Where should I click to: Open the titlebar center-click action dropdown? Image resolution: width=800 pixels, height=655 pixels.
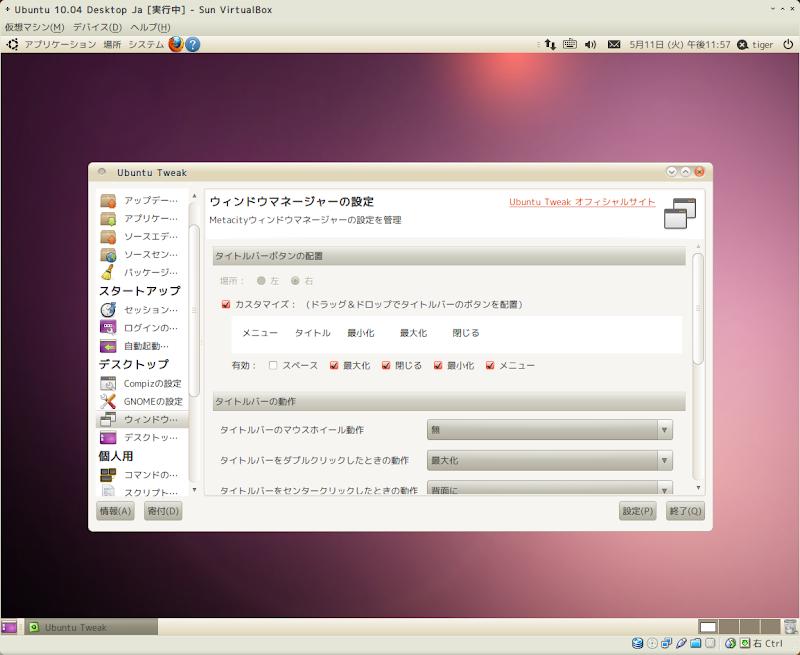coord(549,488)
